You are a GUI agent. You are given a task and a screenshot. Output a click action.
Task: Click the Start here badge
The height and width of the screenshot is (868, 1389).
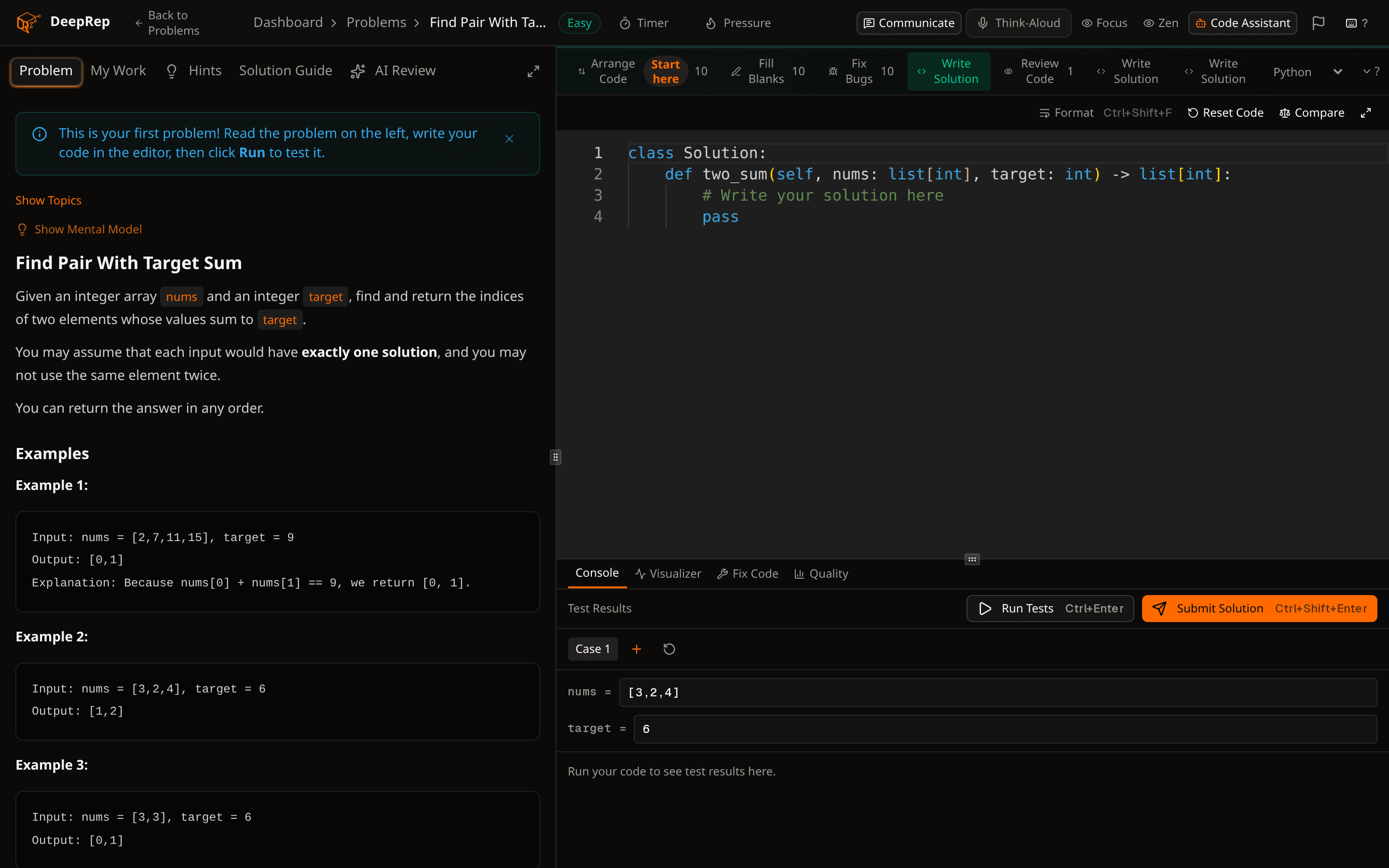tap(665, 71)
